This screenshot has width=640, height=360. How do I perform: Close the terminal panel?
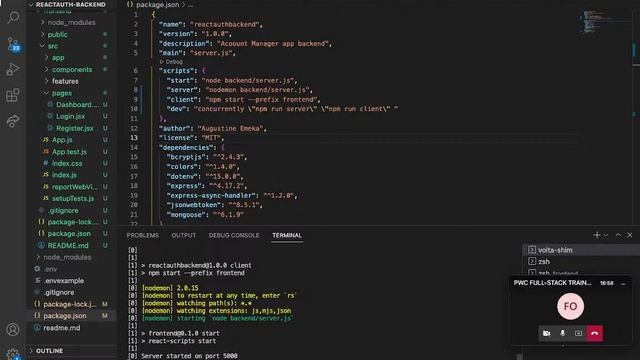pos(630,235)
